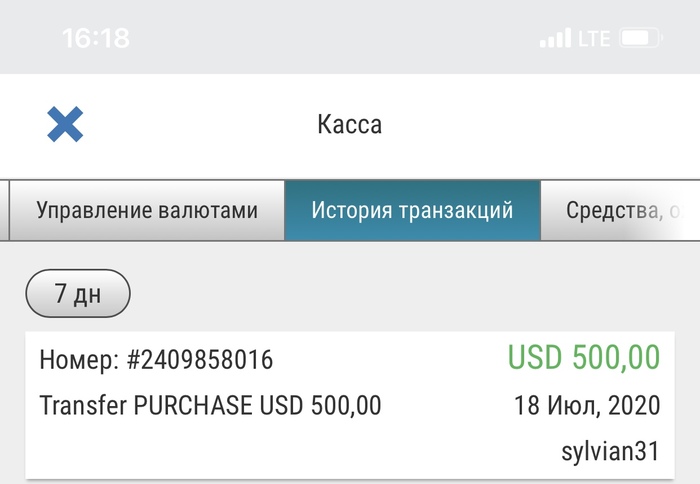This screenshot has width=700, height=484.
Task: Close the Касса screen with the blue X
Action: [x=65, y=124]
